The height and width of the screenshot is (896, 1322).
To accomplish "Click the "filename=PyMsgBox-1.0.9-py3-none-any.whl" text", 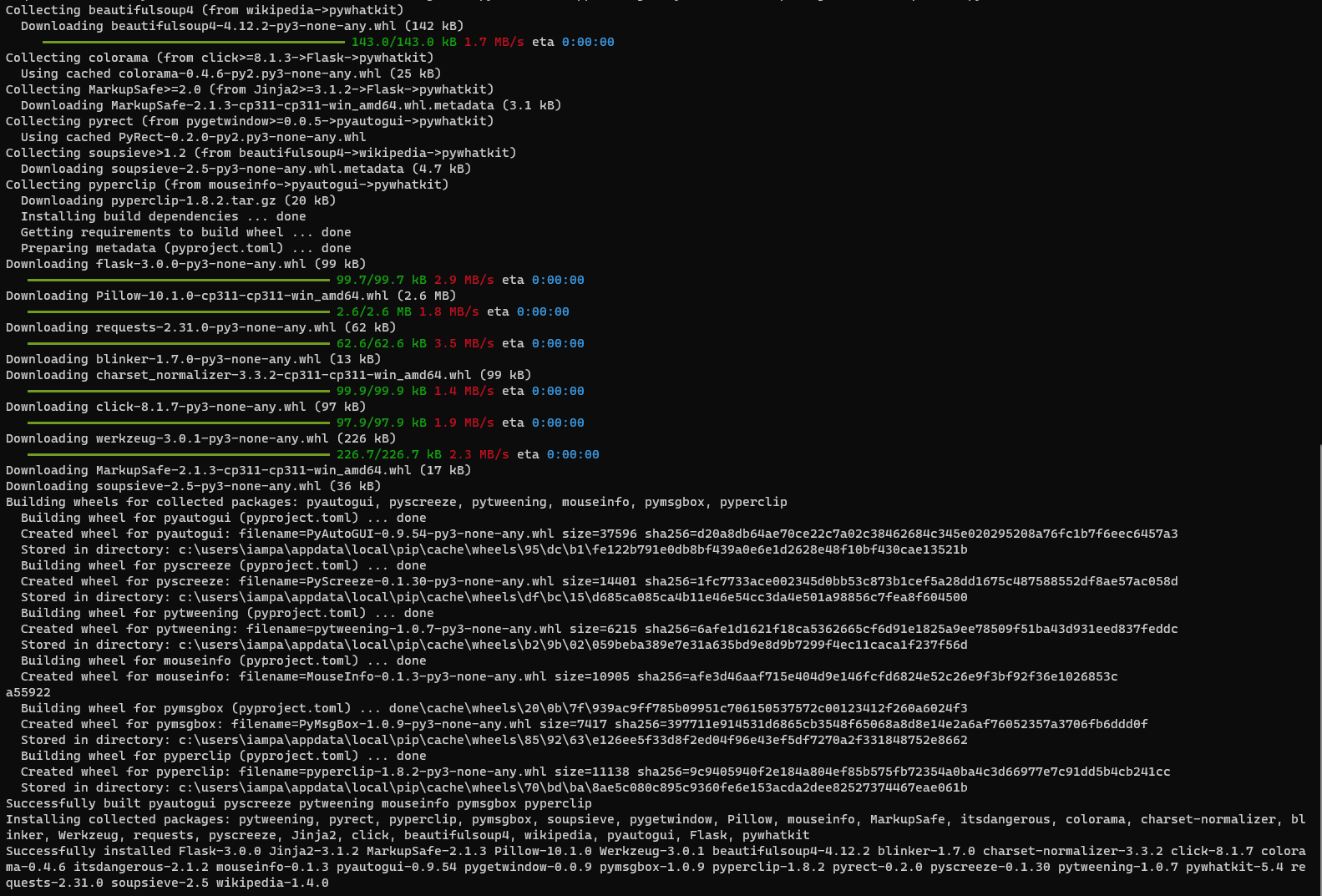I will click(382, 724).
